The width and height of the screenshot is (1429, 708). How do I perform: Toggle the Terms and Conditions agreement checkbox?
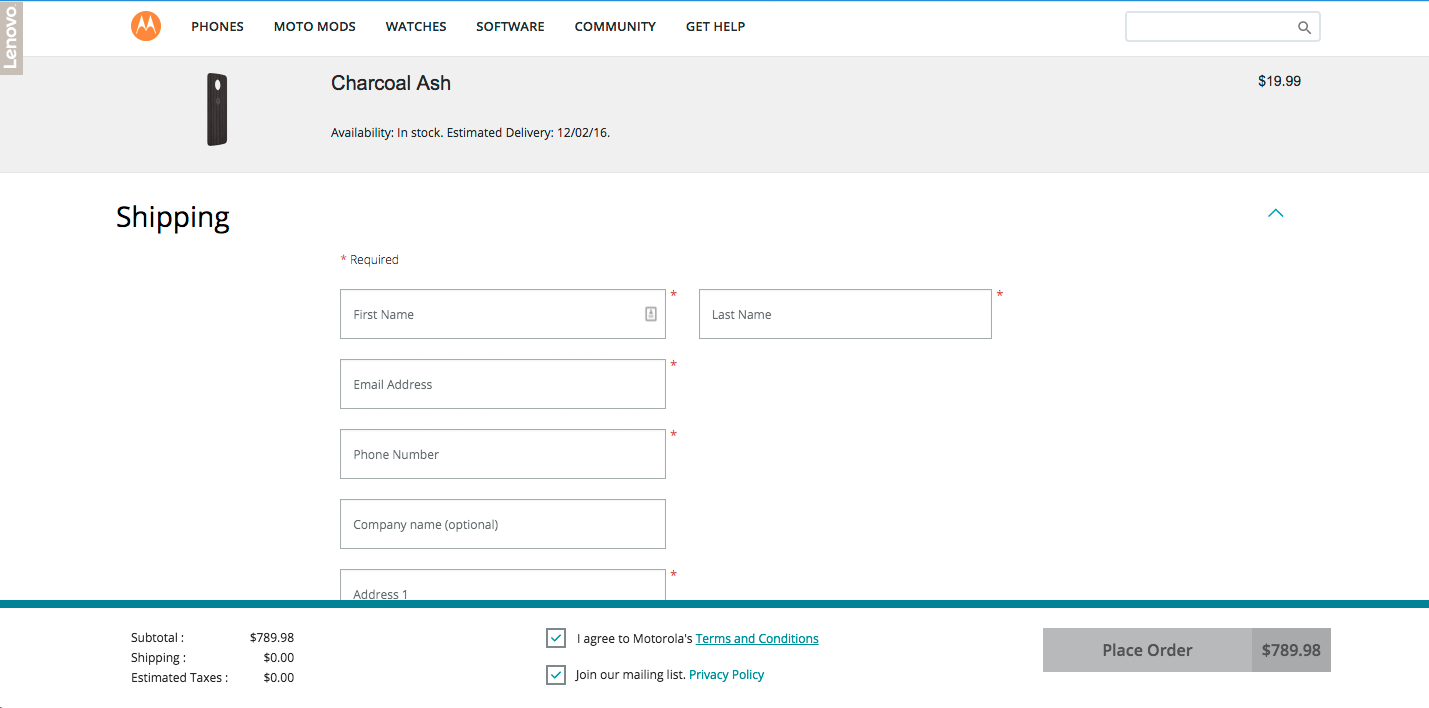(556, 638)
